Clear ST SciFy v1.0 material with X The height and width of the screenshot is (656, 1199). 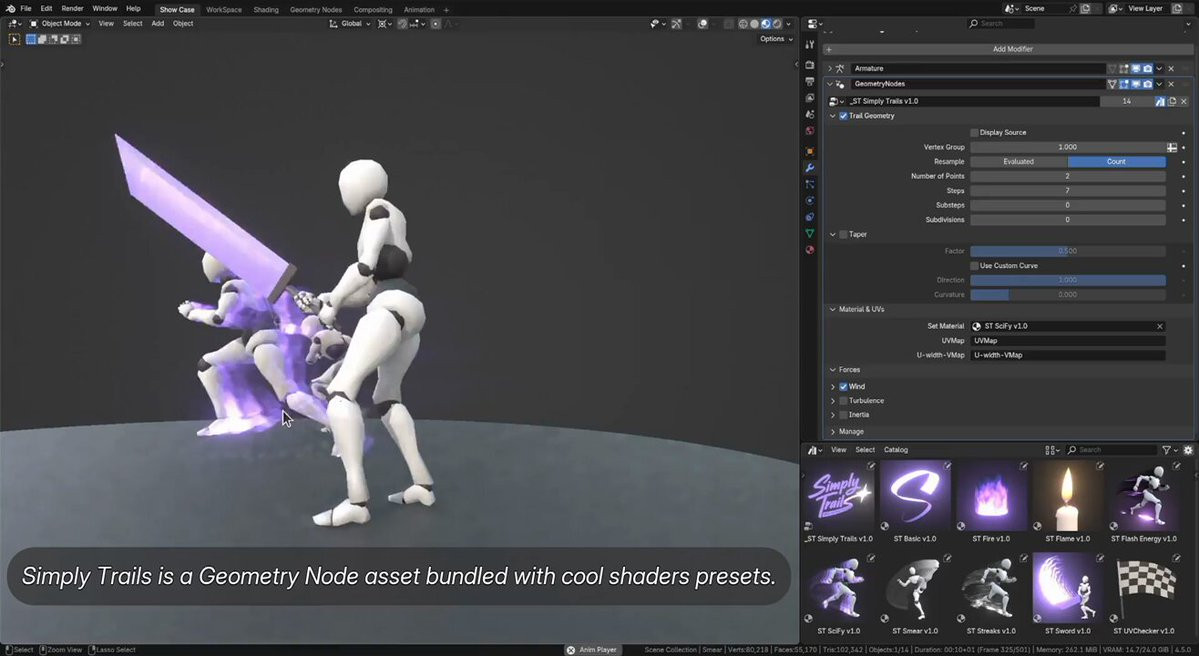1159,326
